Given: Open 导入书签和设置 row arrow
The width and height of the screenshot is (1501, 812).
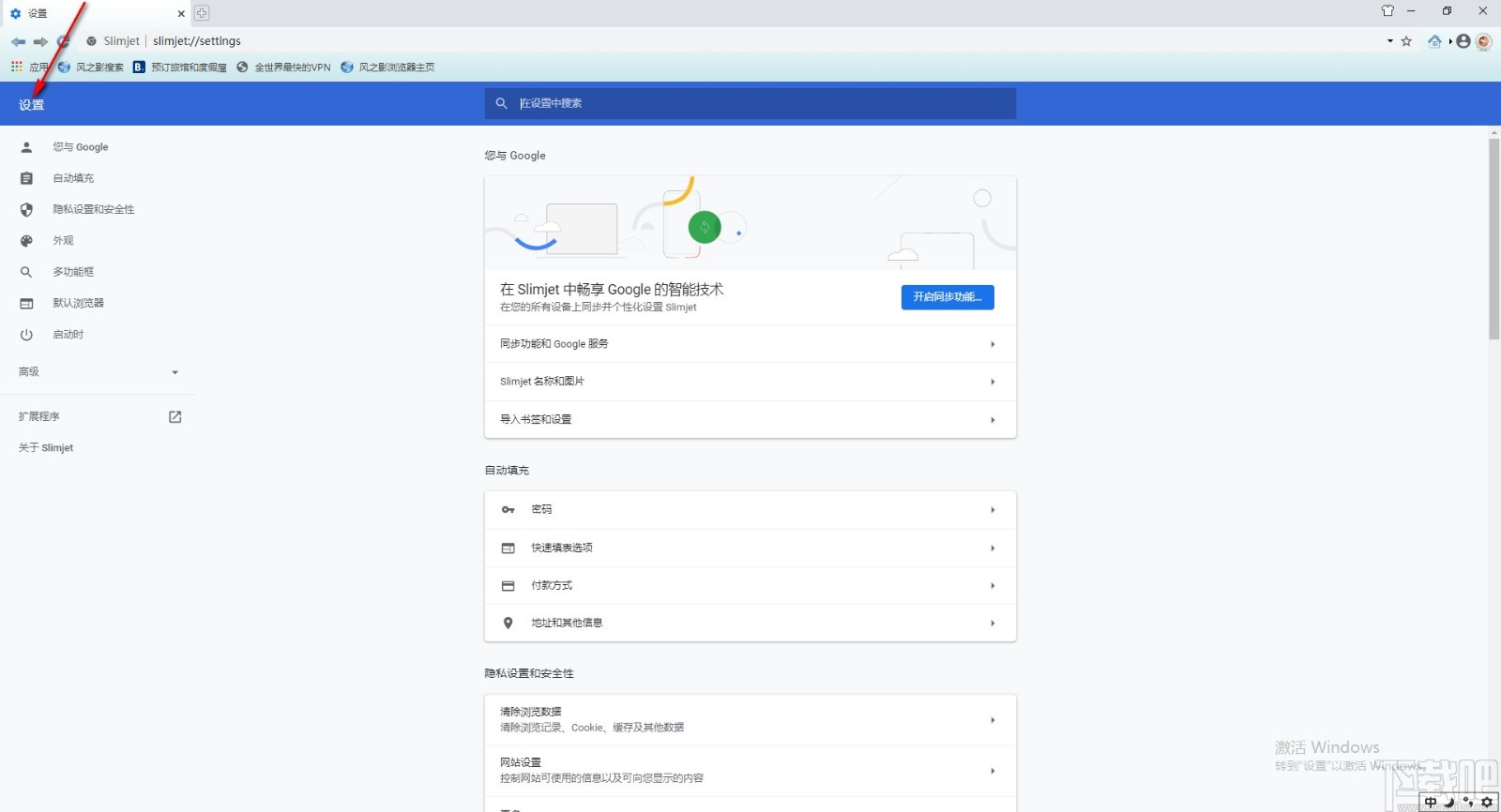Looking at the screenshot, I should (x=993, y=419).
